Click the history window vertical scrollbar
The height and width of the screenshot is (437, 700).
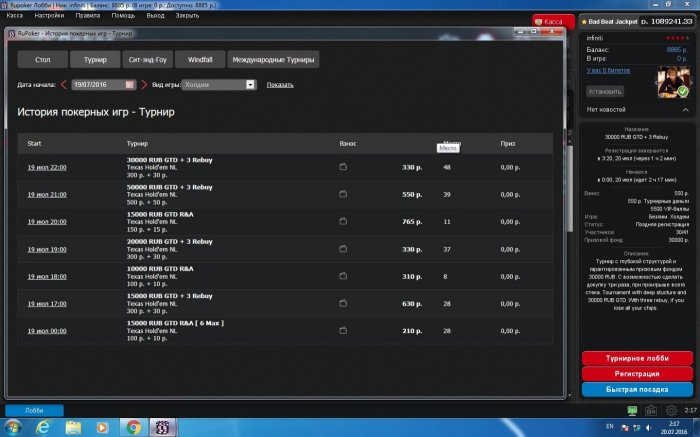(x=570, y=187)
